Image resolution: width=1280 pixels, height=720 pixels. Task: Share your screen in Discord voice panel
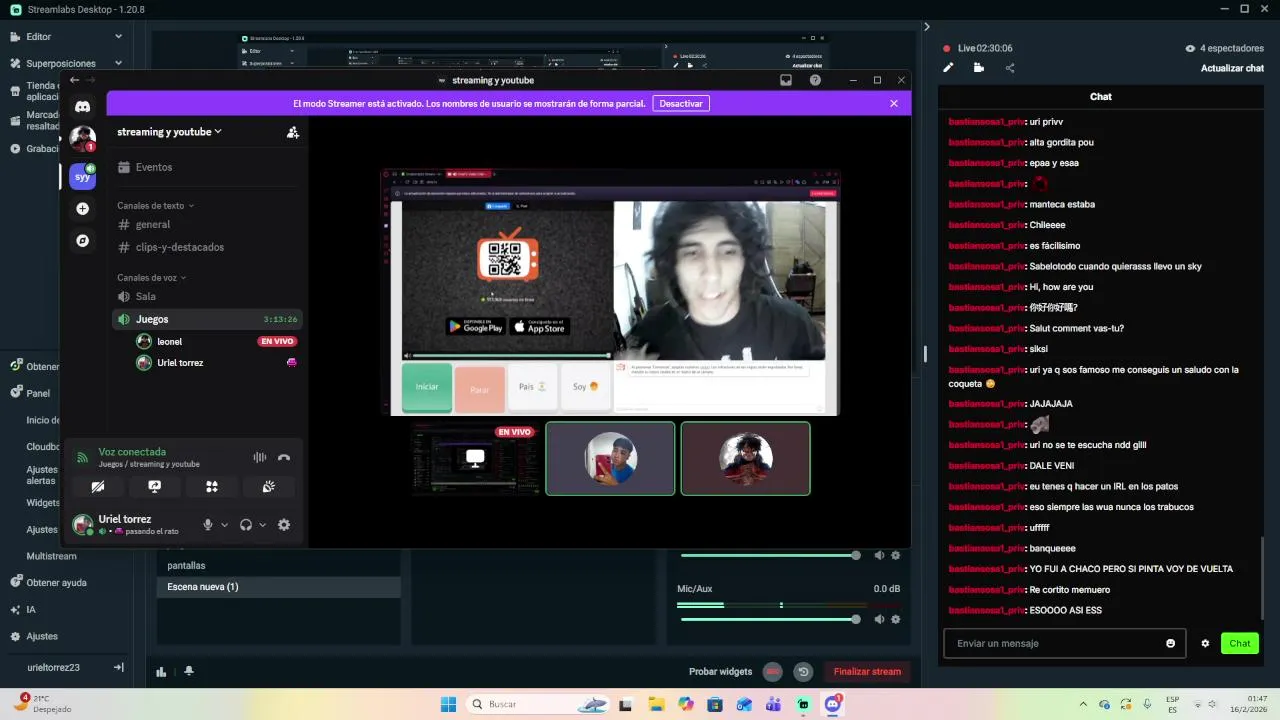click(x=155, y=487)
